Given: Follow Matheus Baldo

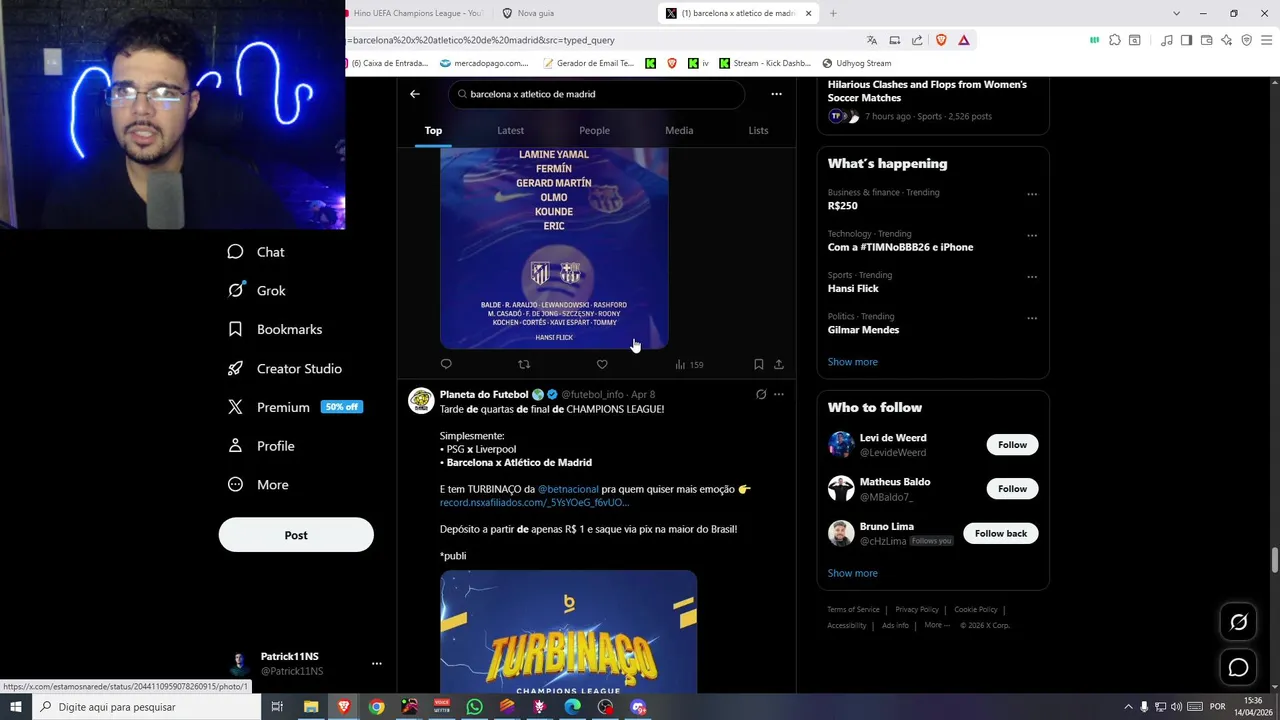Looking at the screenshot, I should [x=1012, y=489].
